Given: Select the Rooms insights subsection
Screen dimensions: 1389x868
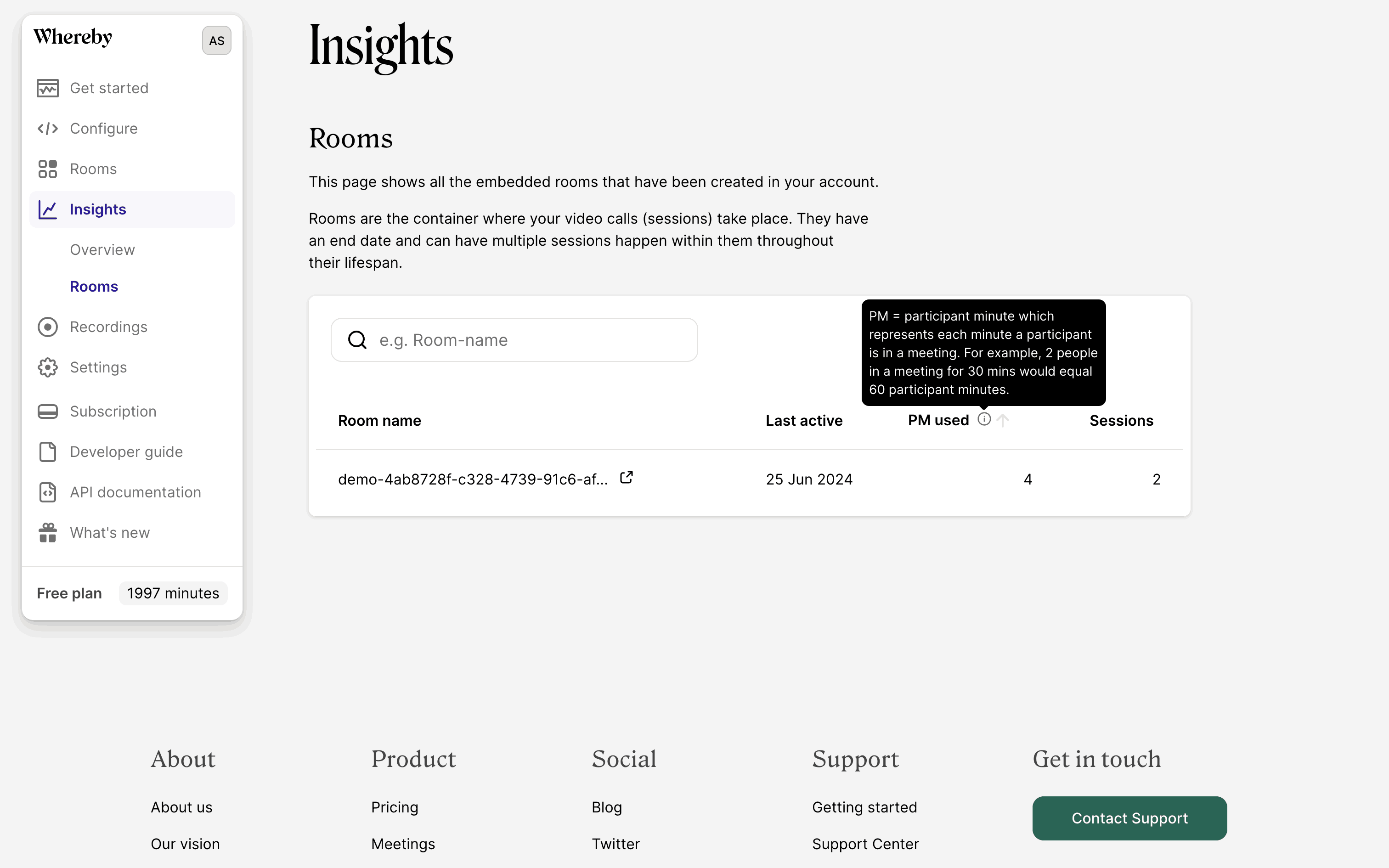Looking at the screenshot, I should click(x=94, y=286).
